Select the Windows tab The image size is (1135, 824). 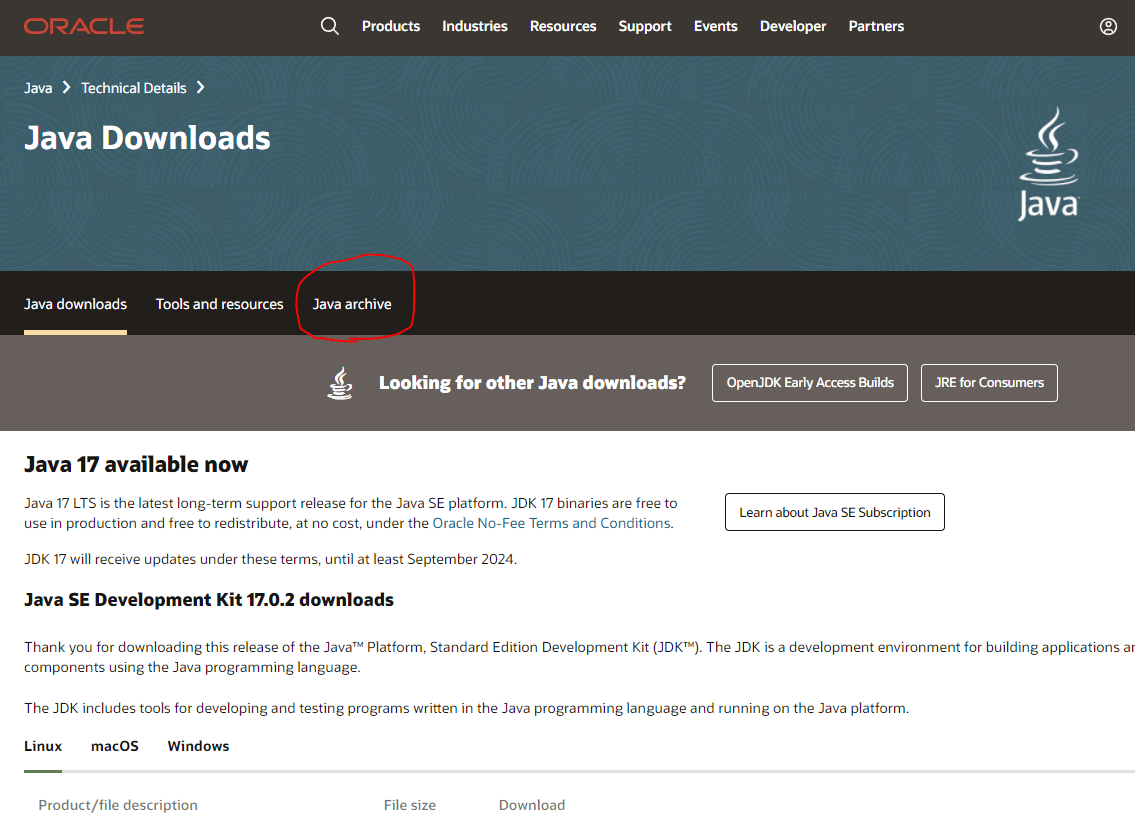click(x=198, y=746)
